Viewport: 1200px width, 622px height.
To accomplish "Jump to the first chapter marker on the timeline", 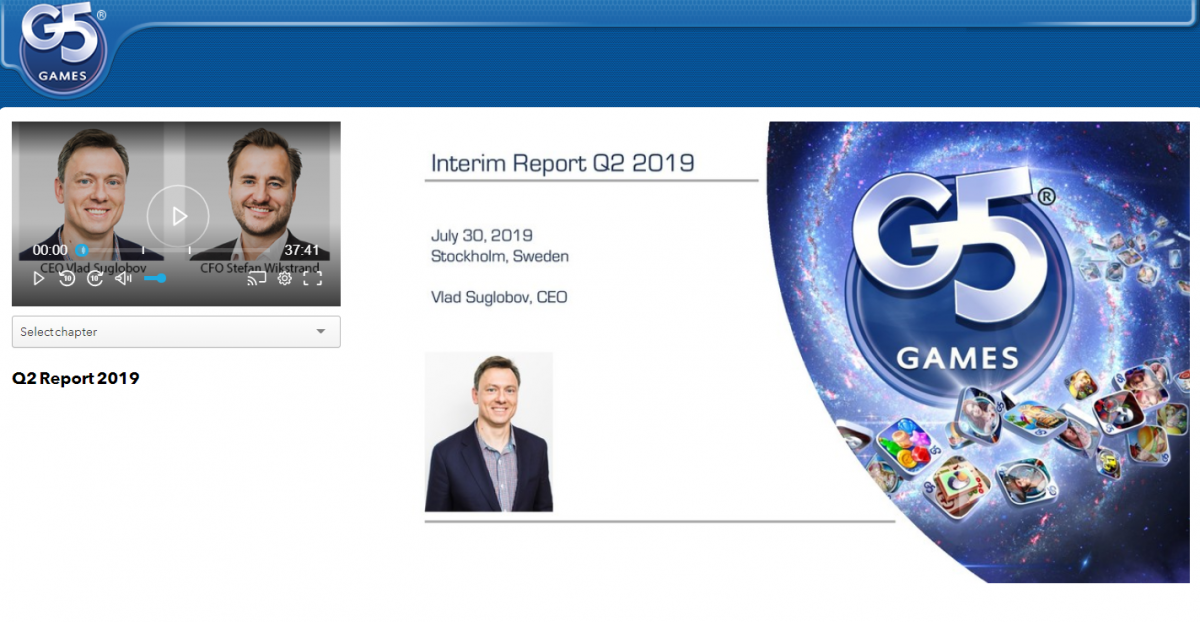I will (143, 250).
